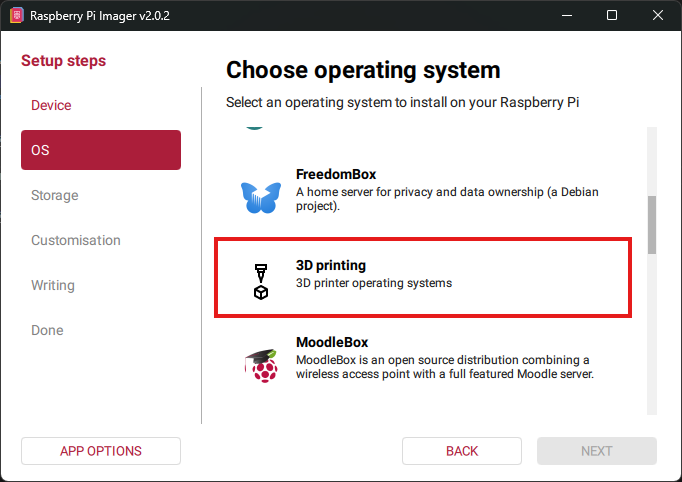Open APP OPTIONS

pyautogui.click(x=101, y=451)
